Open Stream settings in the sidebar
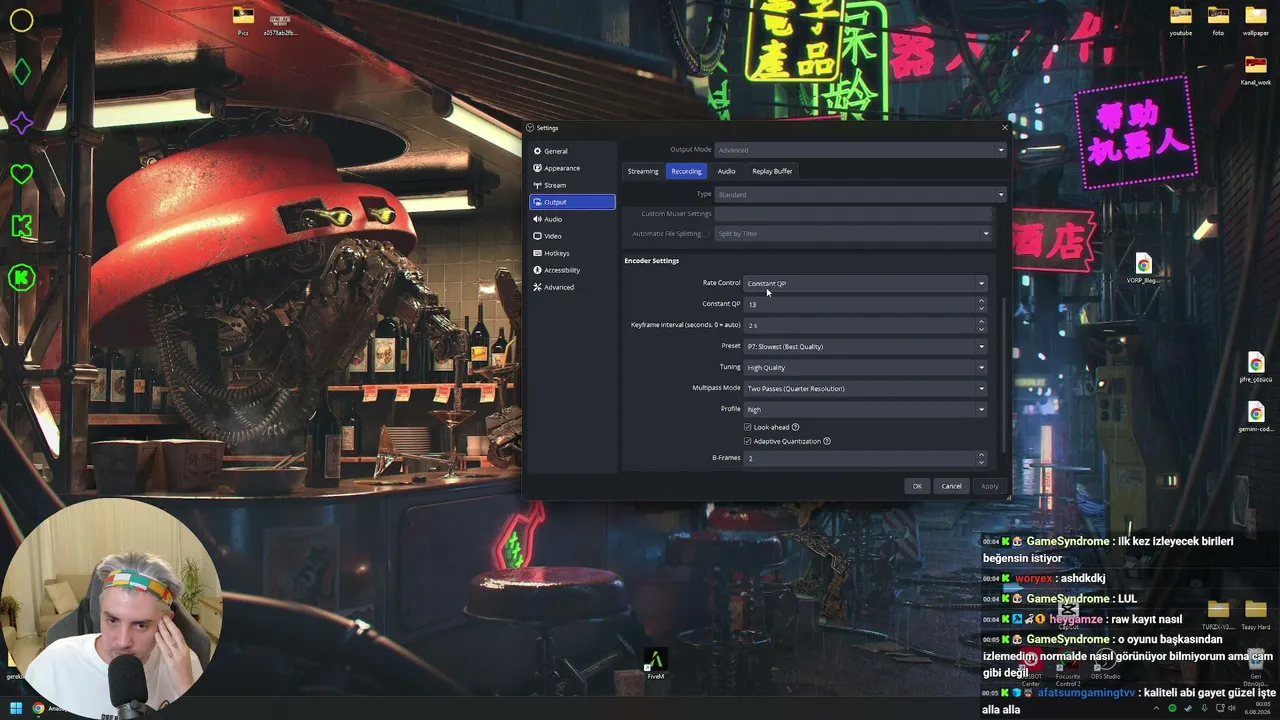Image resolution: width=1280 pixels, height=720 pixels. pos(572,185)
